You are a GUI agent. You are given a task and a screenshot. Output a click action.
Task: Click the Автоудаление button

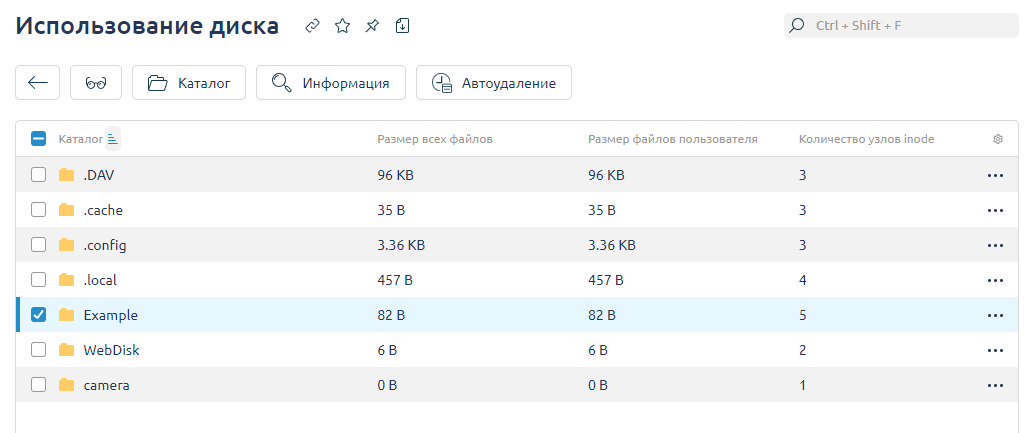[494, 83]
